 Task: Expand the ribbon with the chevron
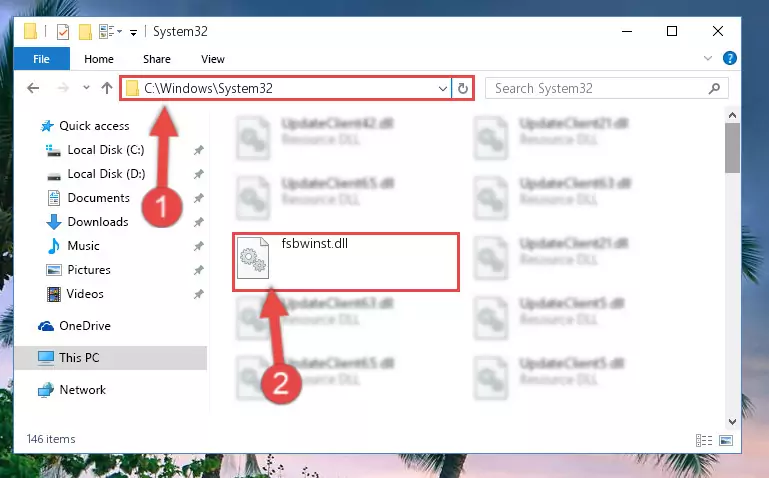point(708,58)
